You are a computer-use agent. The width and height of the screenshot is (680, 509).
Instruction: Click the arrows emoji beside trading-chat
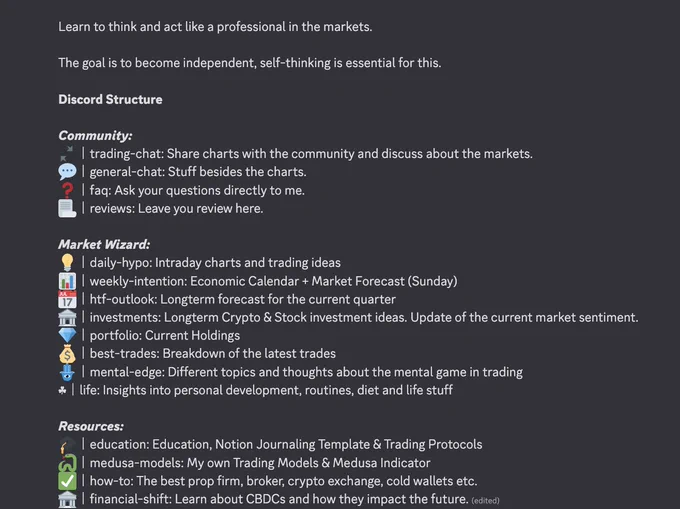[67, 153]
